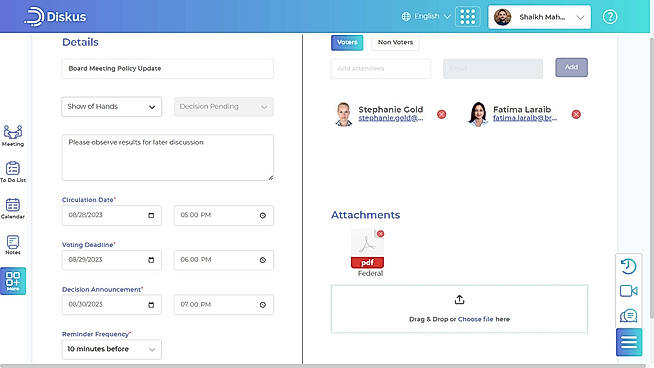Open Voting Deadline calendar picker
The width and height of the screenshot is (654, 368).
click(151, 260)
